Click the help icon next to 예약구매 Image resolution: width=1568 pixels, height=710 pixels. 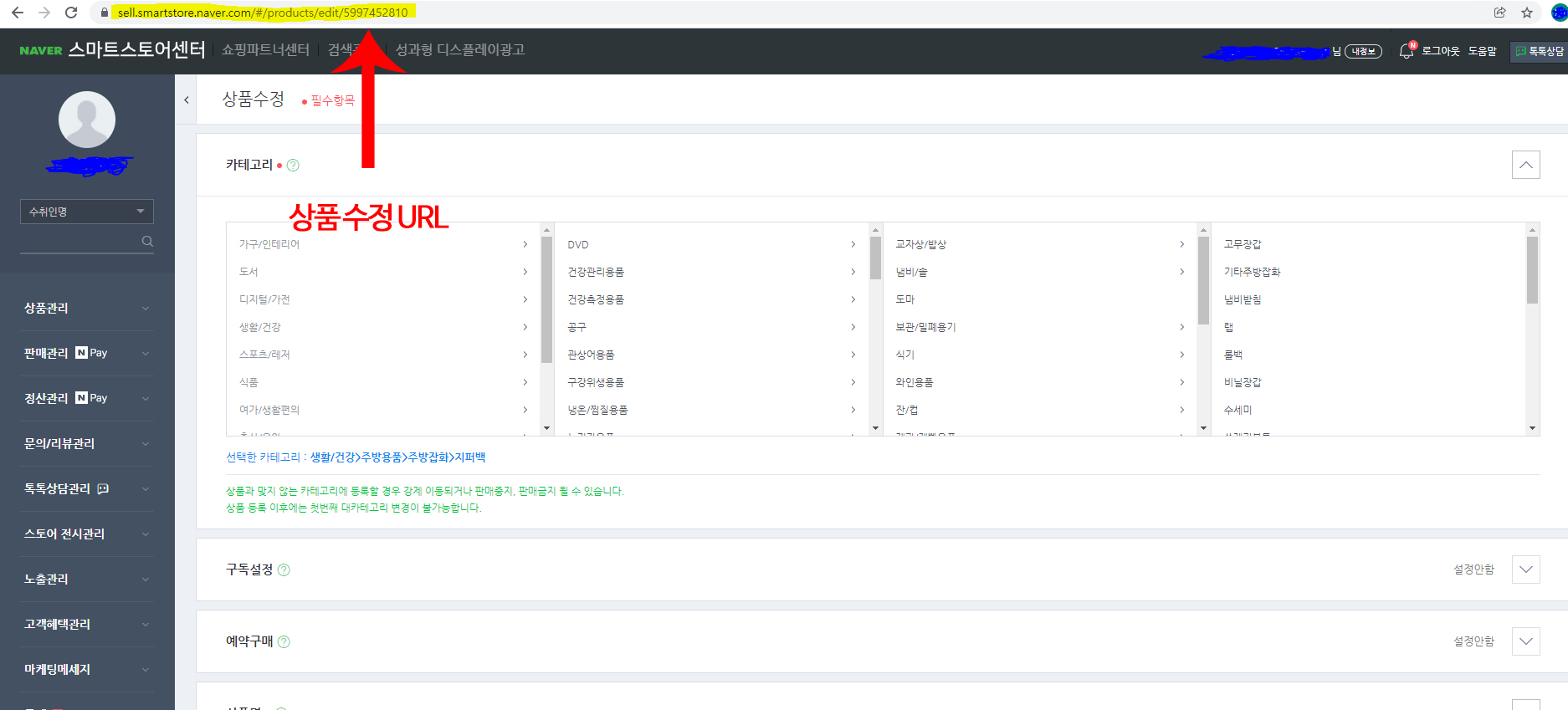coord(284,642)
